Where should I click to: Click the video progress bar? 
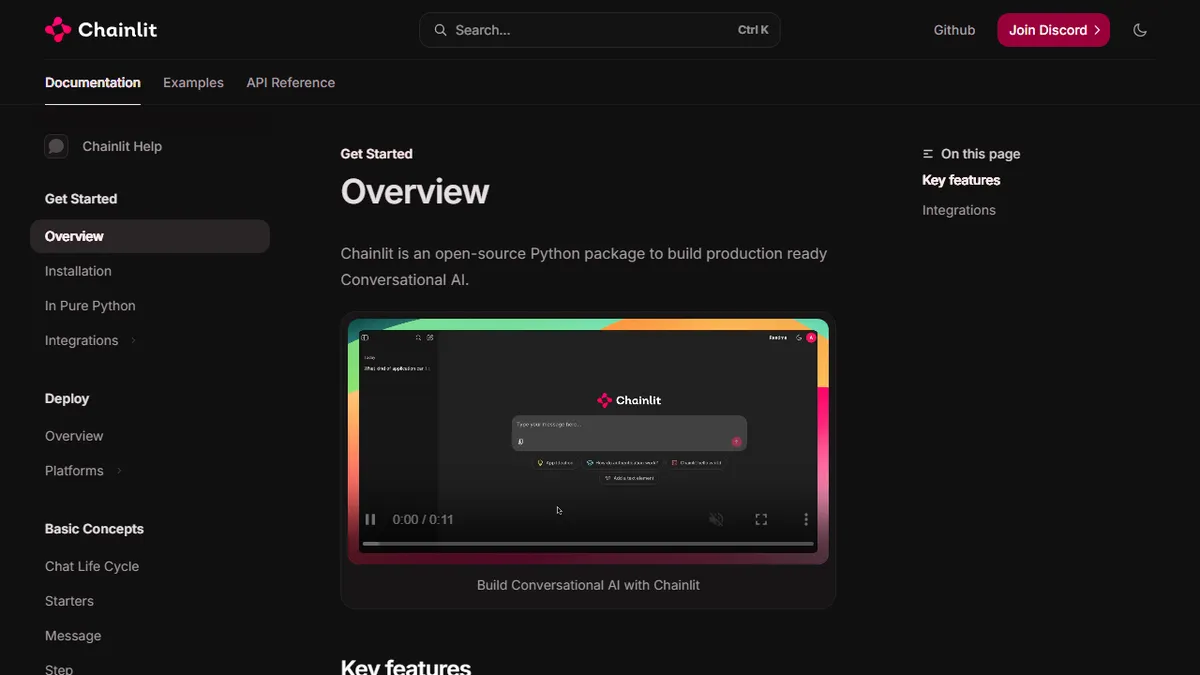coord(588,544)
